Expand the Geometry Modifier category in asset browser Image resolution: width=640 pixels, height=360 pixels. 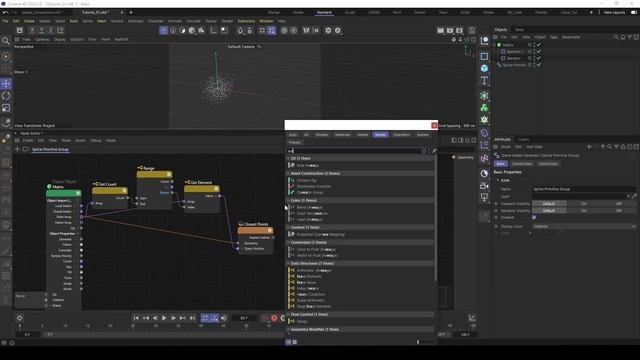288,329
